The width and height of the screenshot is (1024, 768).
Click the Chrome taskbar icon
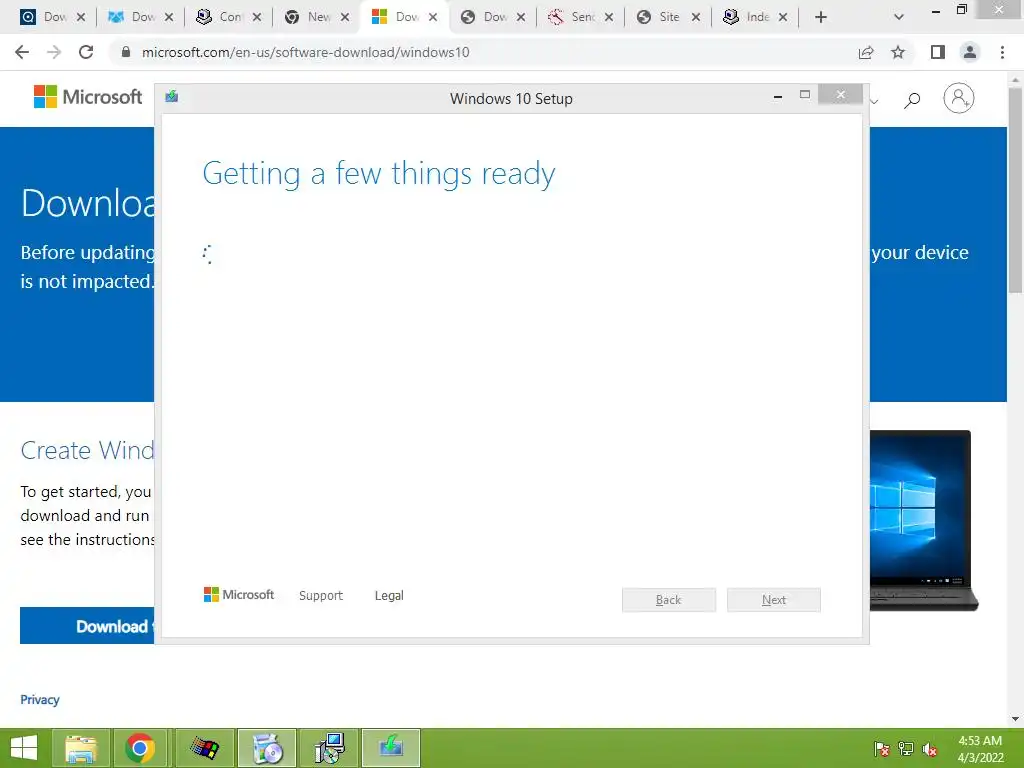pos(141,748)
